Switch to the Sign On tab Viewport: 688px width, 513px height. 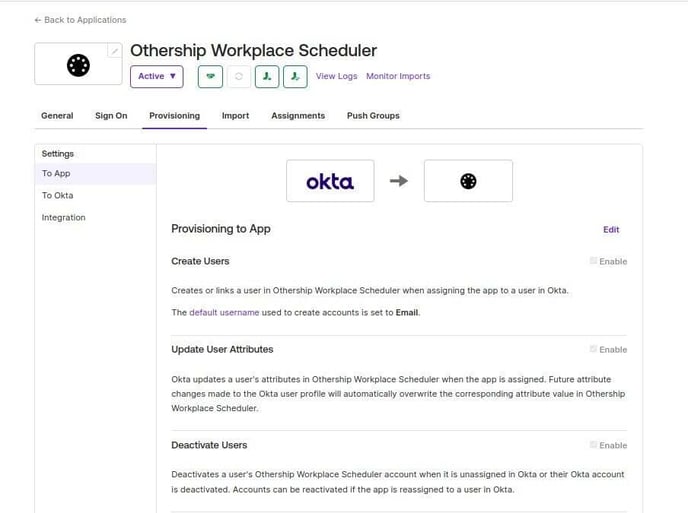pos(111,116)
